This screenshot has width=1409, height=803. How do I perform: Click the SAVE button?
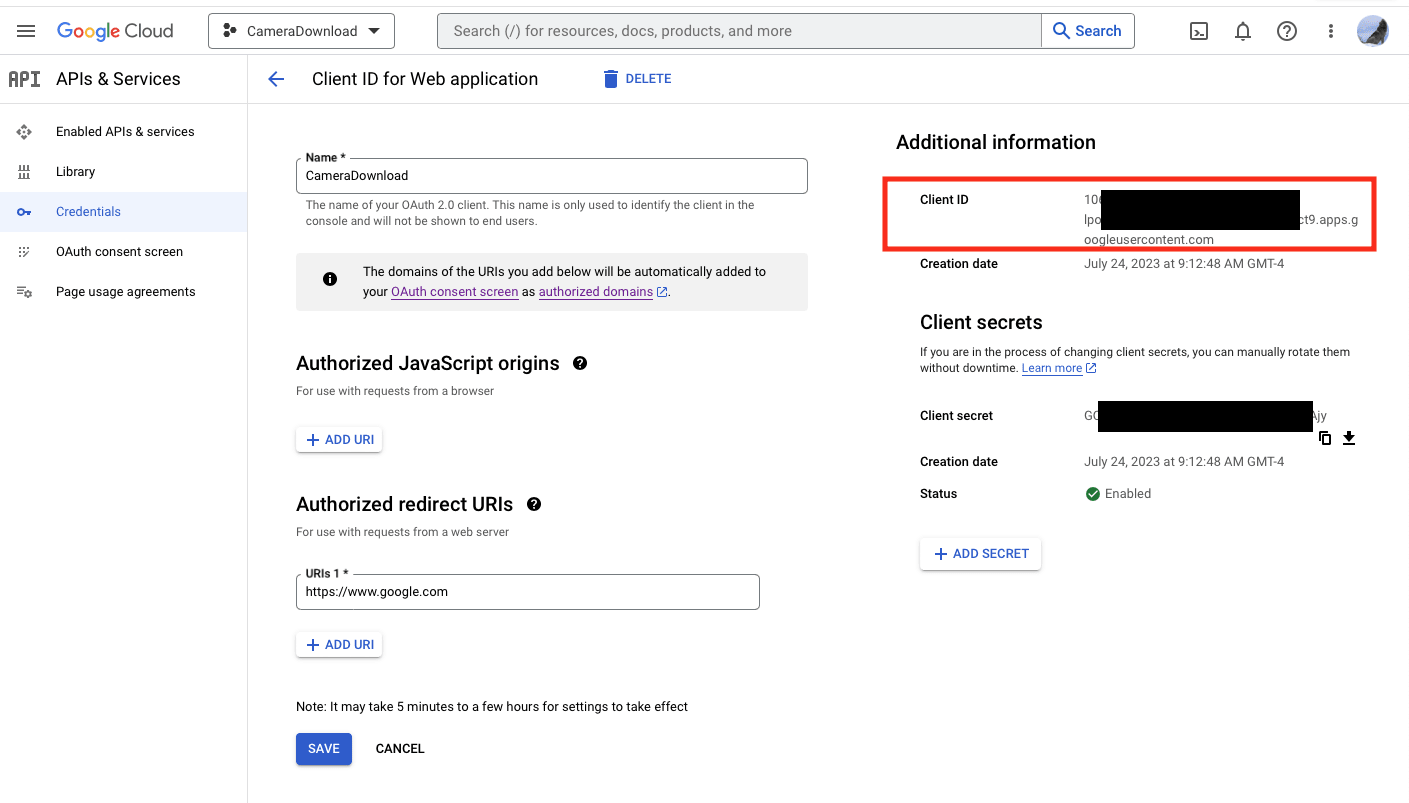point(324,748)
